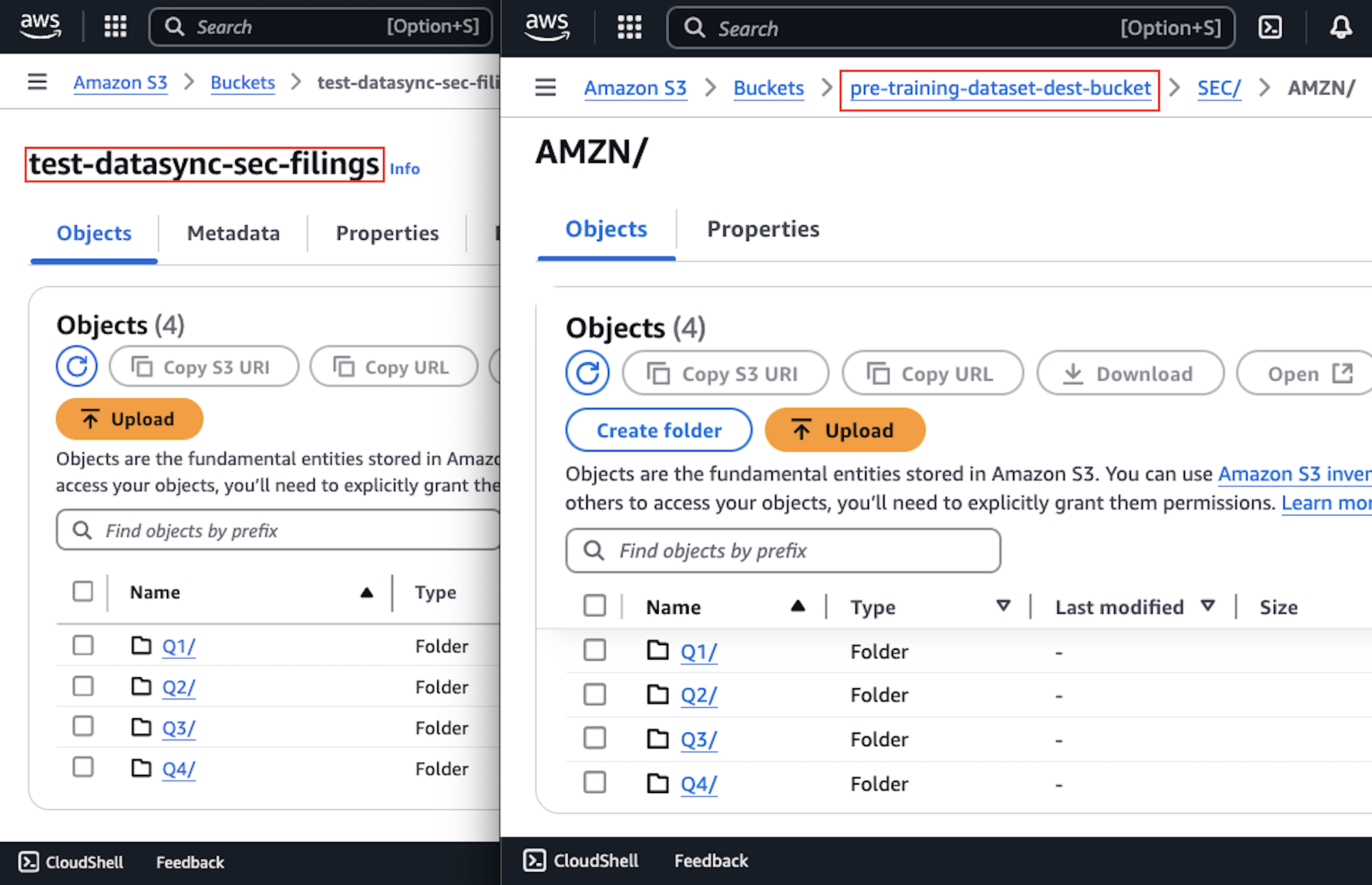This screenshot has width=1372, height=885.
Task: Select the Q2/ folder checkbox
Action: coord(594,694)
